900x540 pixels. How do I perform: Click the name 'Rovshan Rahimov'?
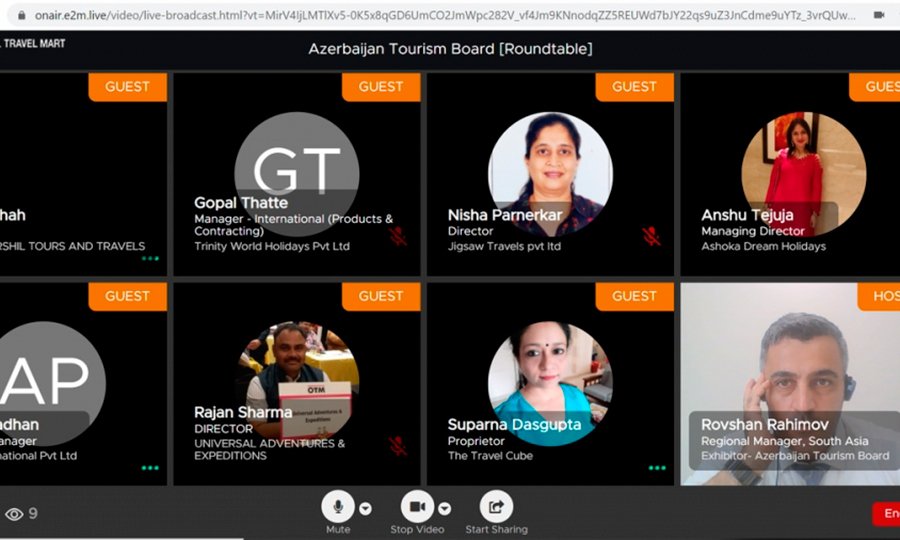click(765, 425)
